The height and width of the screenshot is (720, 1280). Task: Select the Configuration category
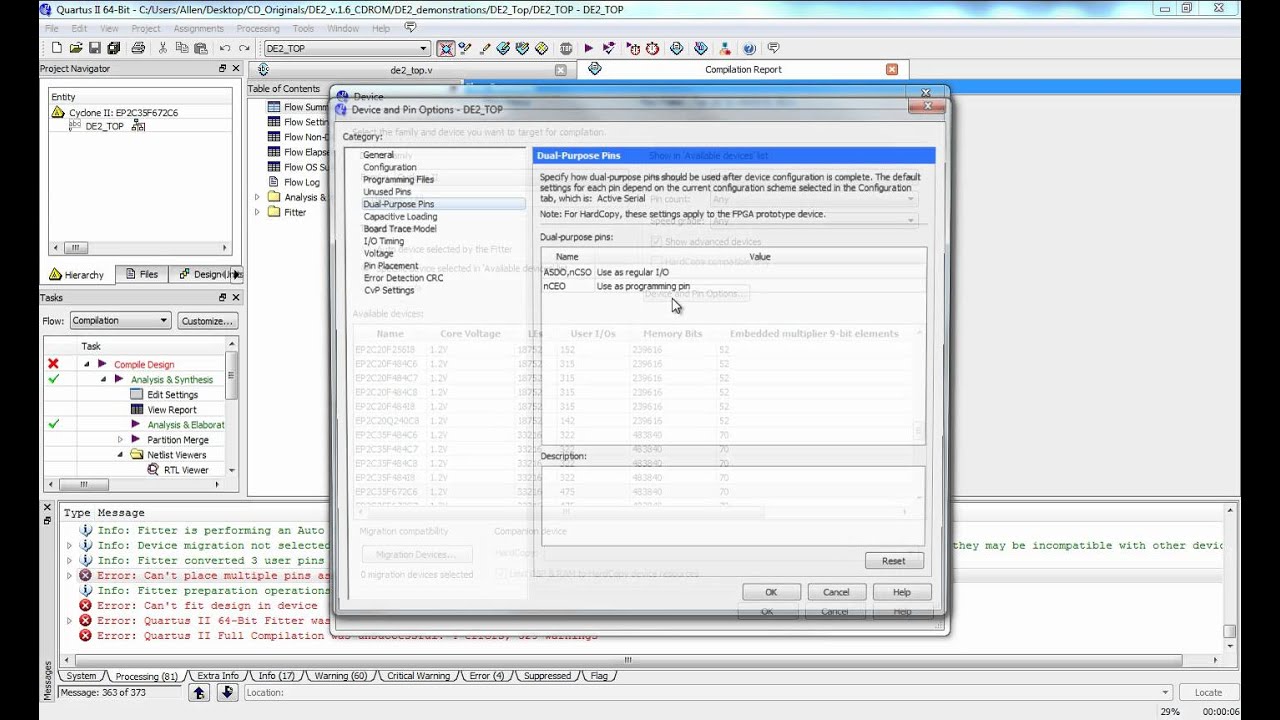[390, 167]
